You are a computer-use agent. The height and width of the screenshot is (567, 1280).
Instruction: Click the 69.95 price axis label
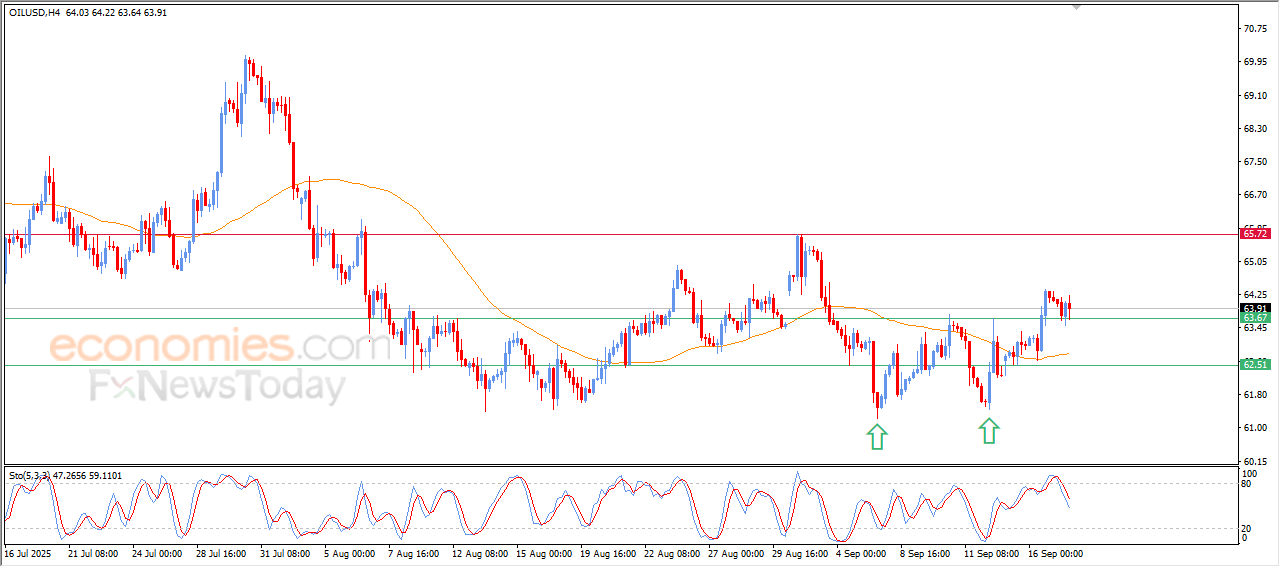point(1255,62)
